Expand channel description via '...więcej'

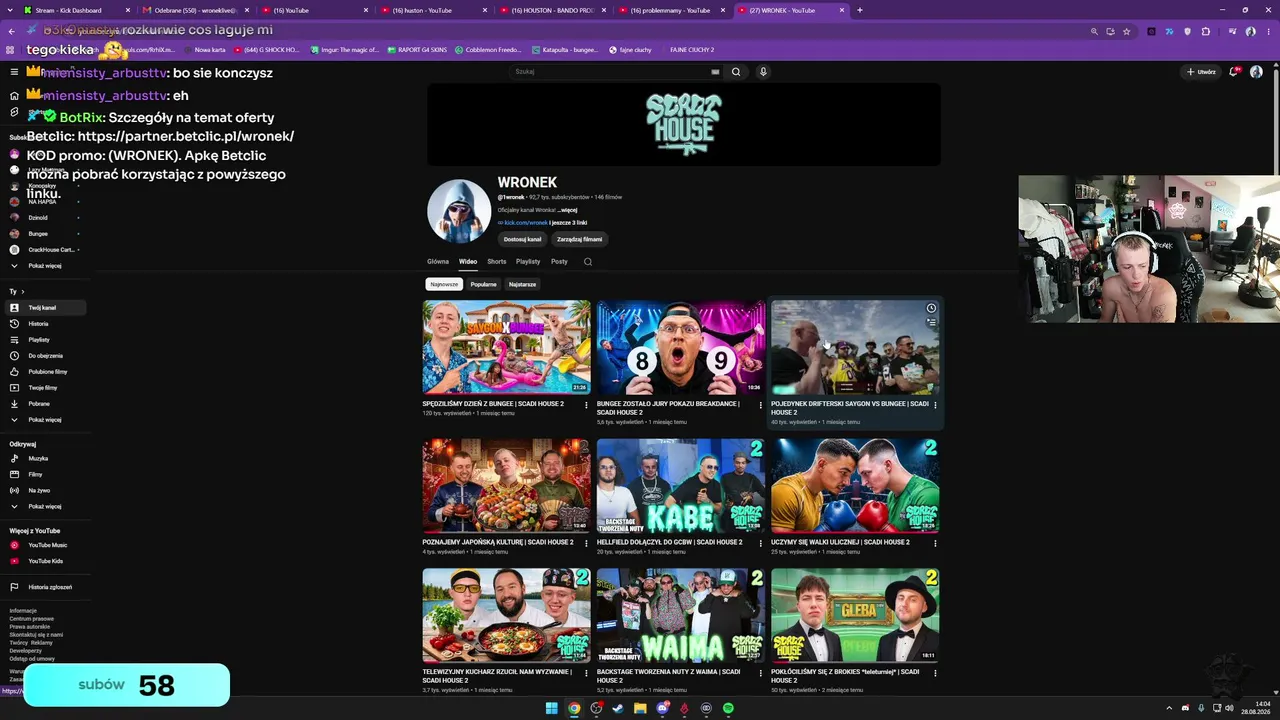(567, 210)
